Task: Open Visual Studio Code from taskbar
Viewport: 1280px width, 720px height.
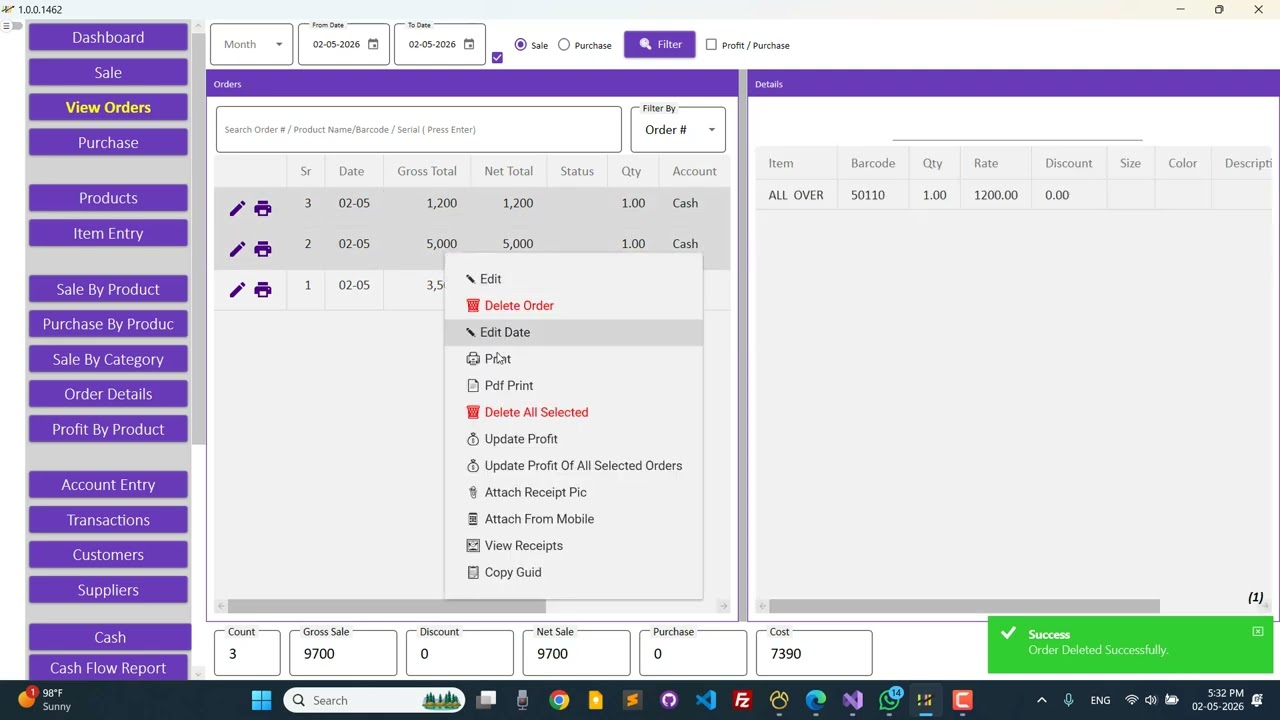Action: [706, 700]
